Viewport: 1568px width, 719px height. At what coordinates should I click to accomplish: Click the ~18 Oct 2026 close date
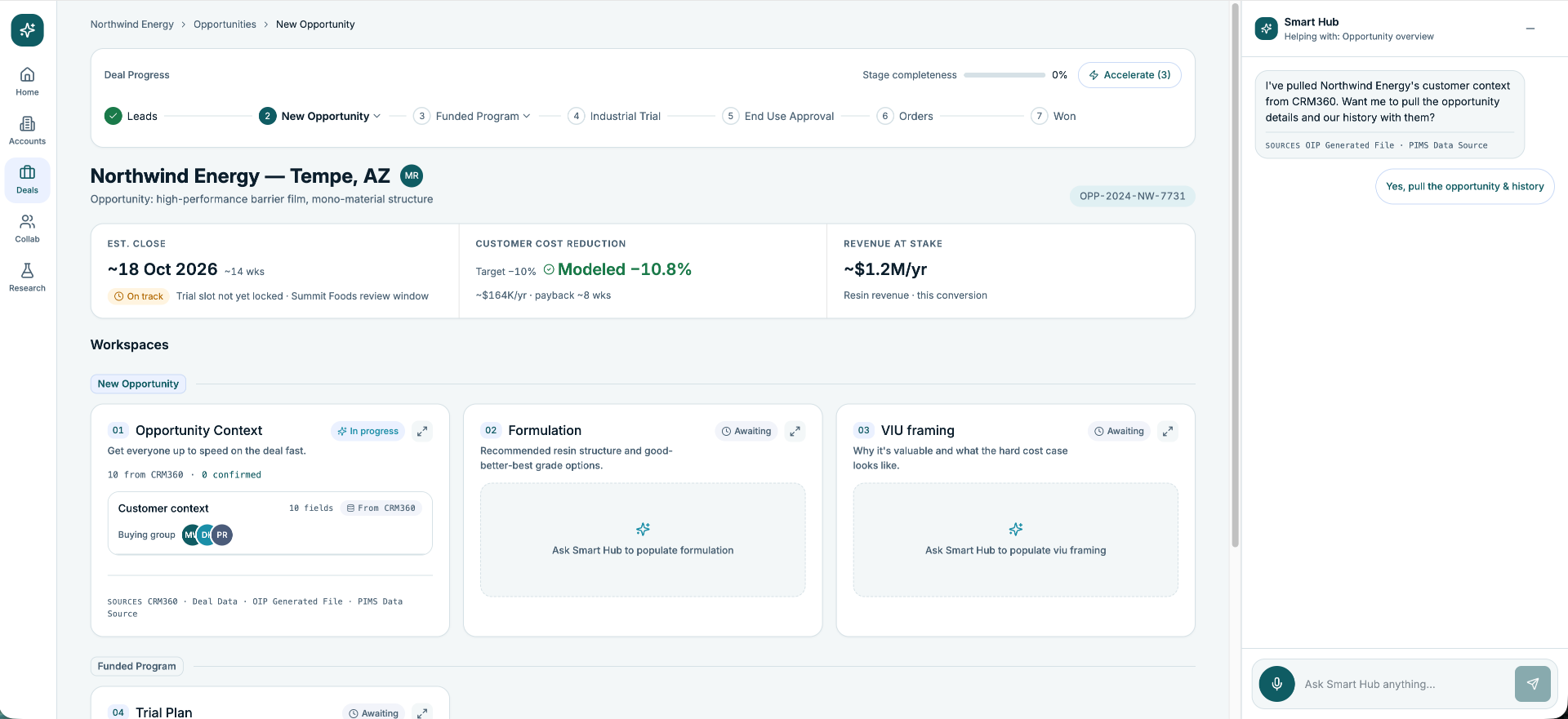tap(163, 269)
